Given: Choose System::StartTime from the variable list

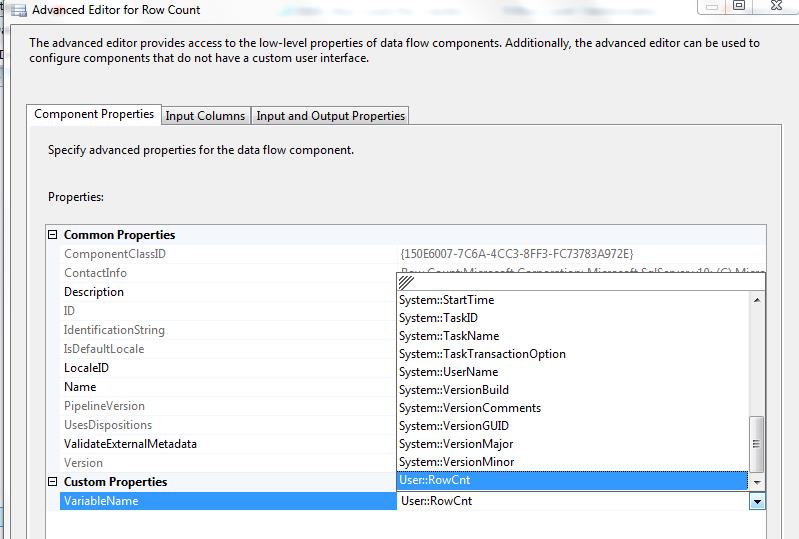Looking at the screenshot, I should tap(446, 300).
